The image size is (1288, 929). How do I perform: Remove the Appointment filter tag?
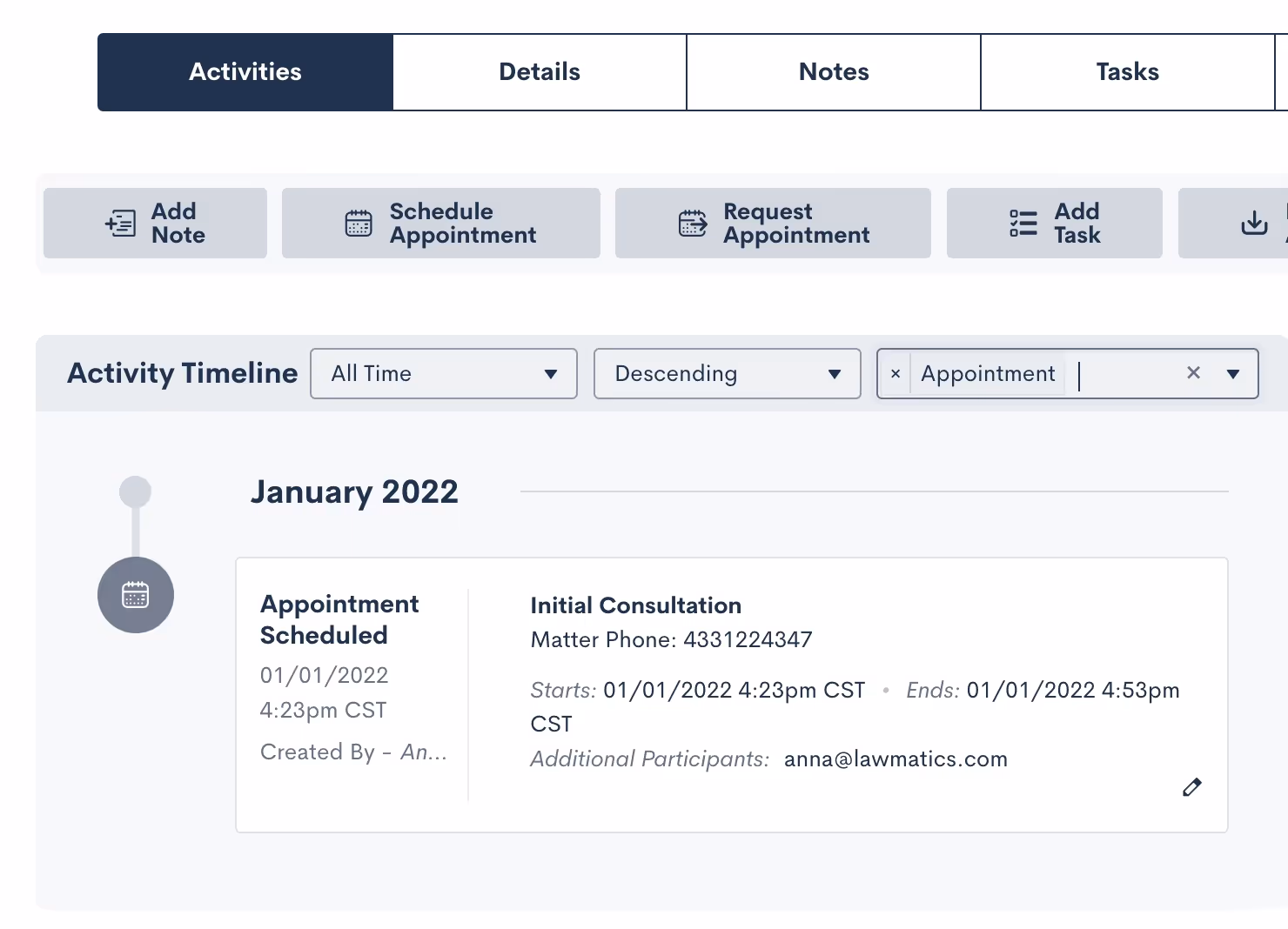[896, 374]
